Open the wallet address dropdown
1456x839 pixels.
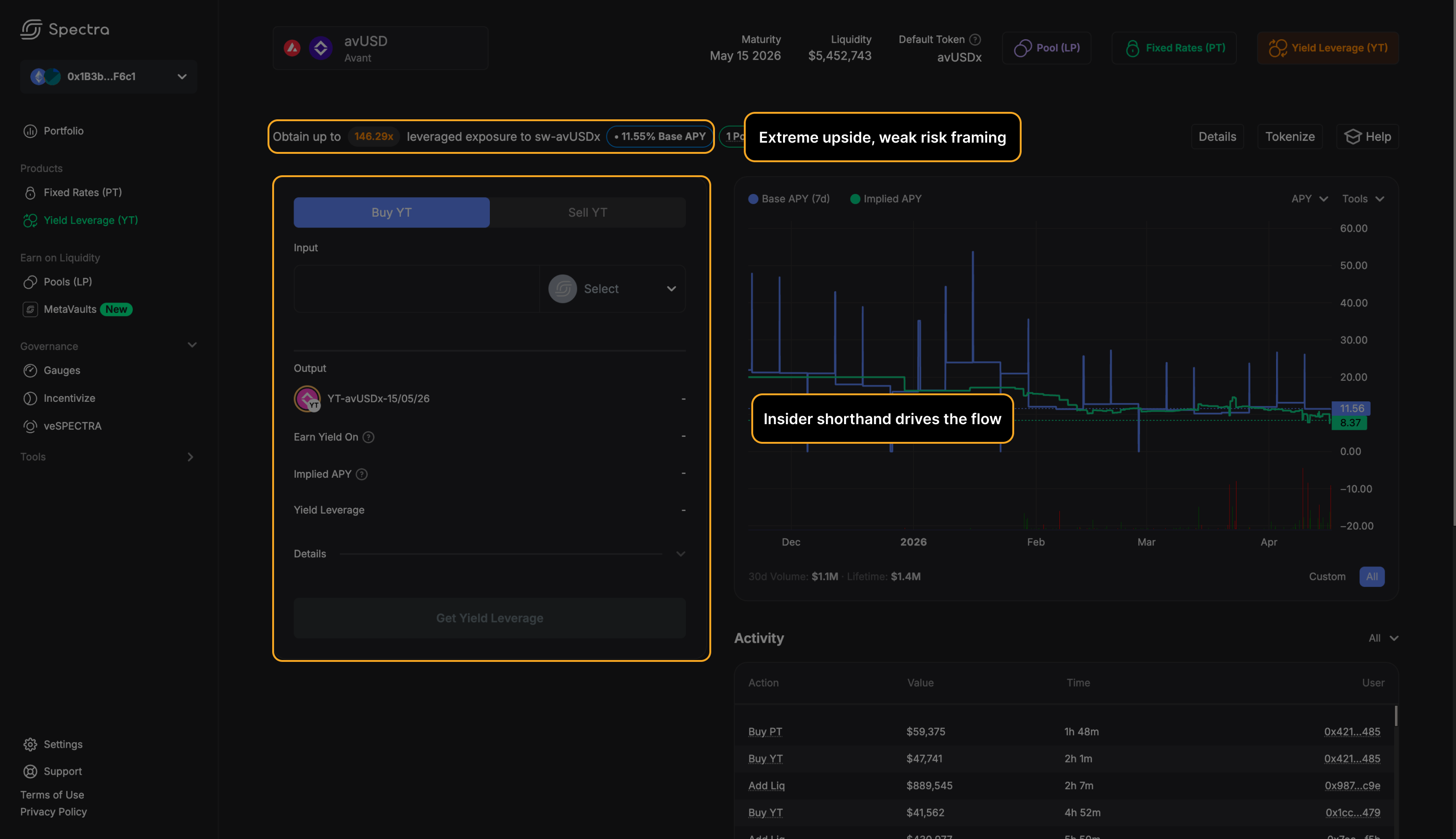tap(108, 76)
